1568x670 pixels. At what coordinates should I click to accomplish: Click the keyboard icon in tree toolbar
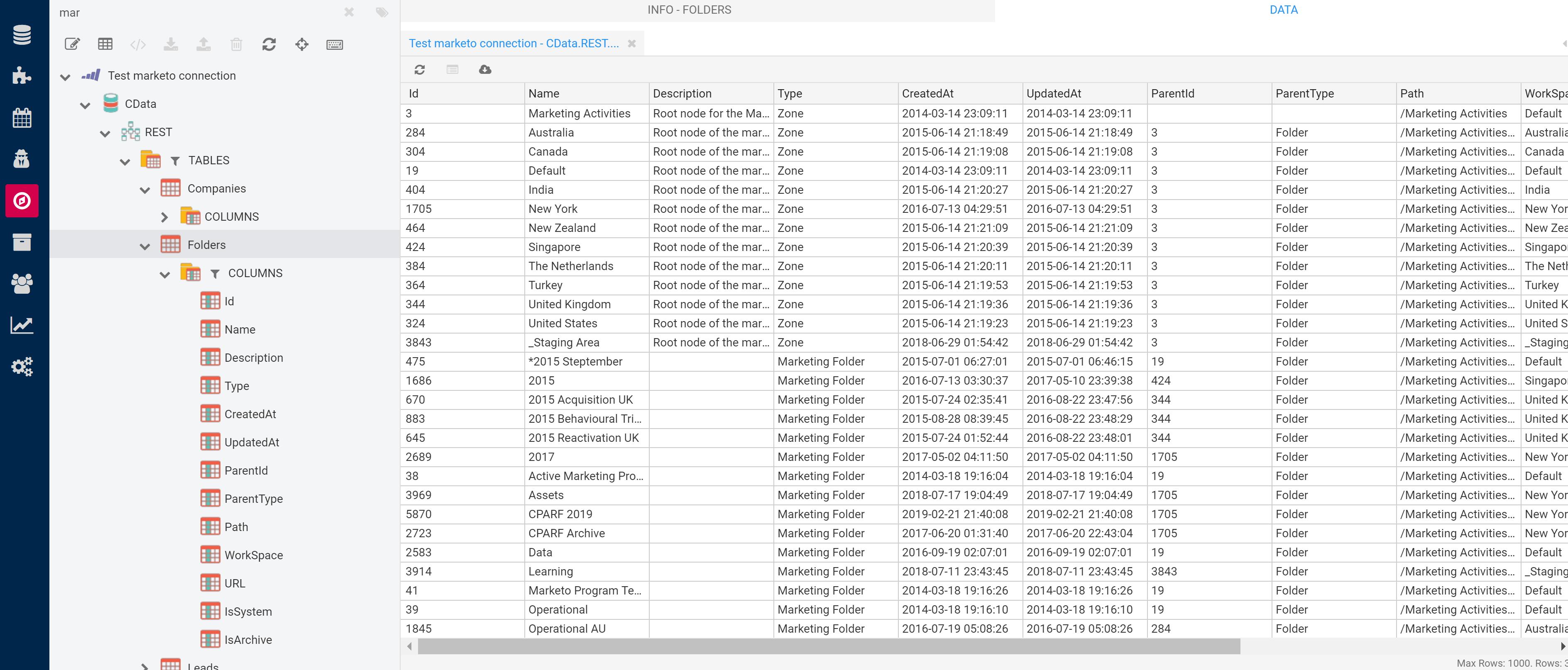(335, 44)
